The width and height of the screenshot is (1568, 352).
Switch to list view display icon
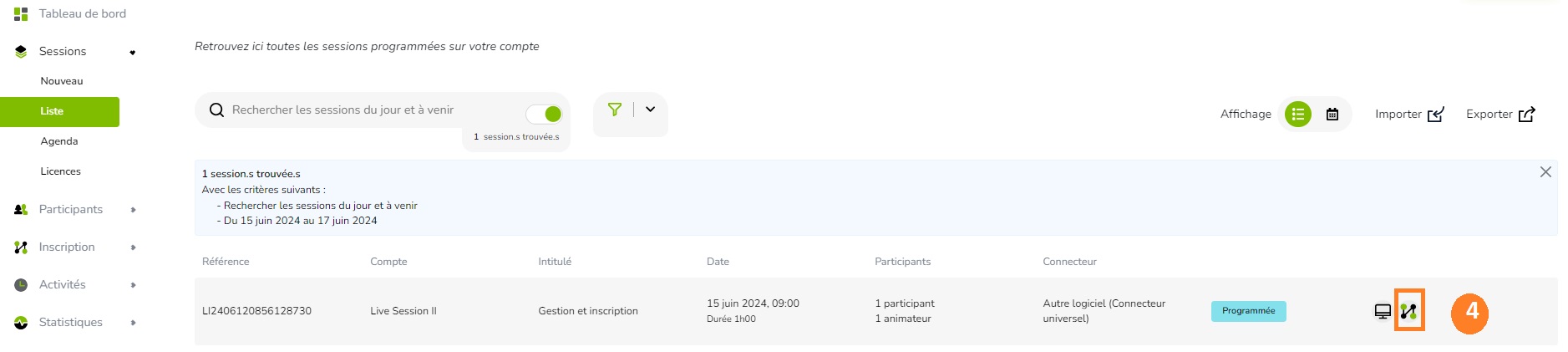click(1298, 115)
